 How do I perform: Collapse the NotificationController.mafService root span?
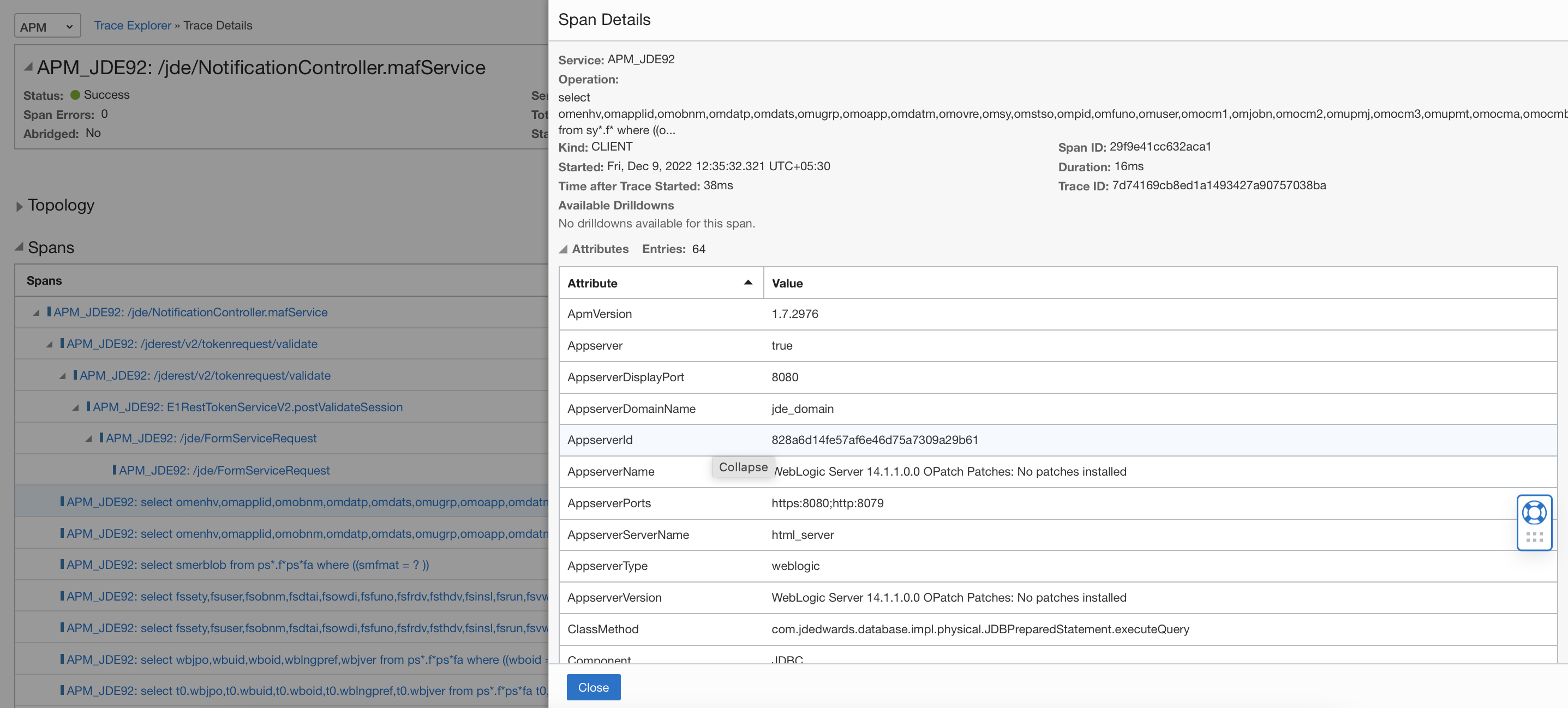[37, 313]
